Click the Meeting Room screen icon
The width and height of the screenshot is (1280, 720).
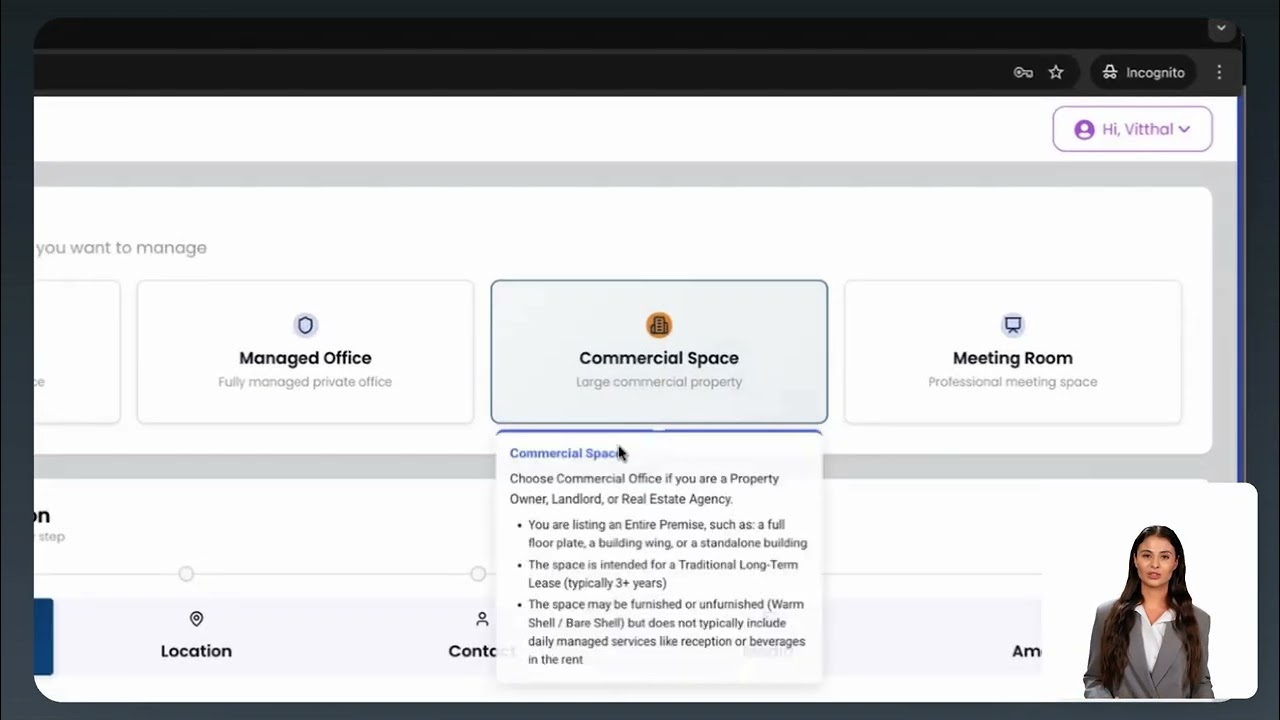[x=1013, y=325]
